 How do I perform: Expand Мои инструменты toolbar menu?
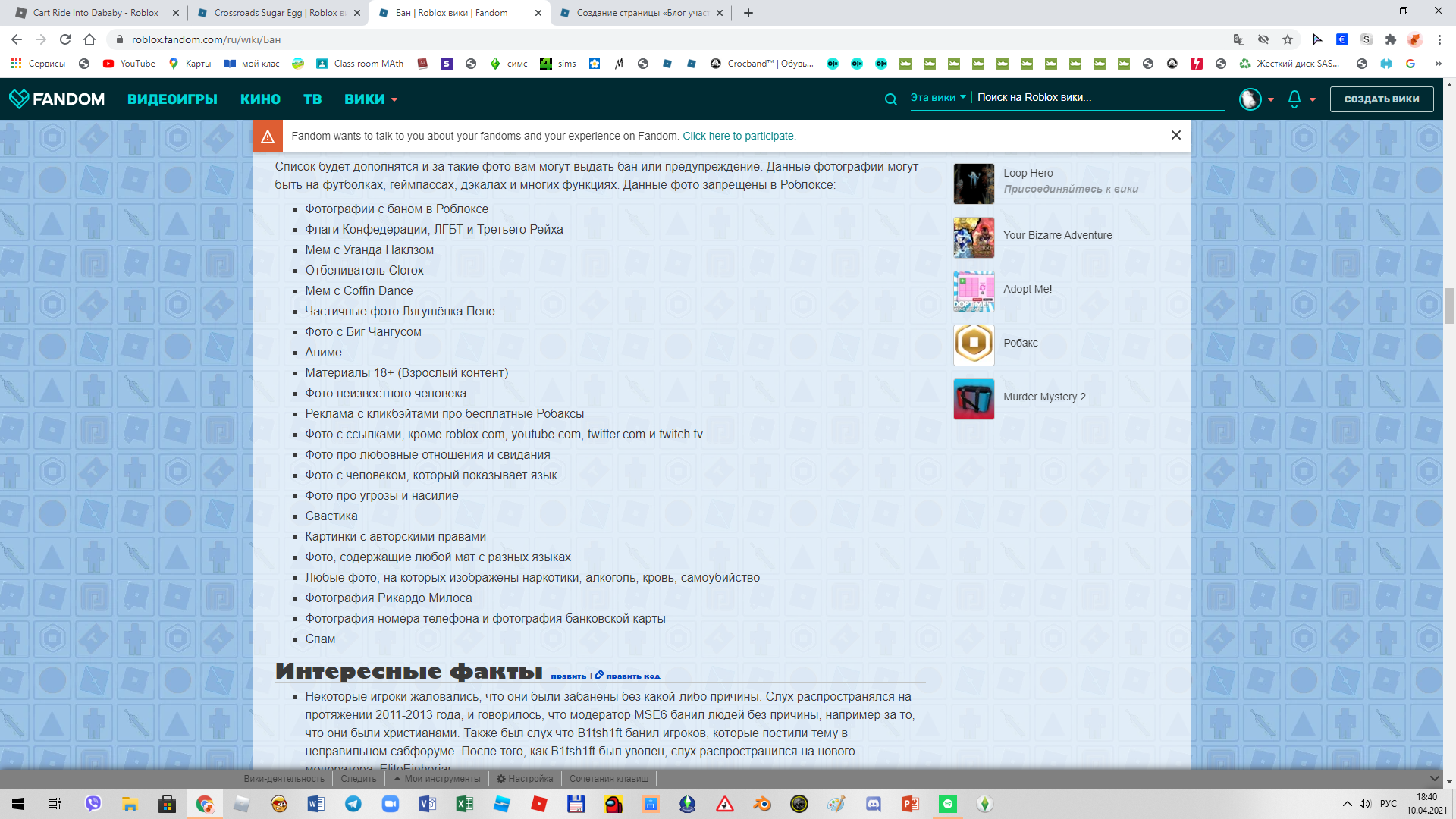point(437,779)
